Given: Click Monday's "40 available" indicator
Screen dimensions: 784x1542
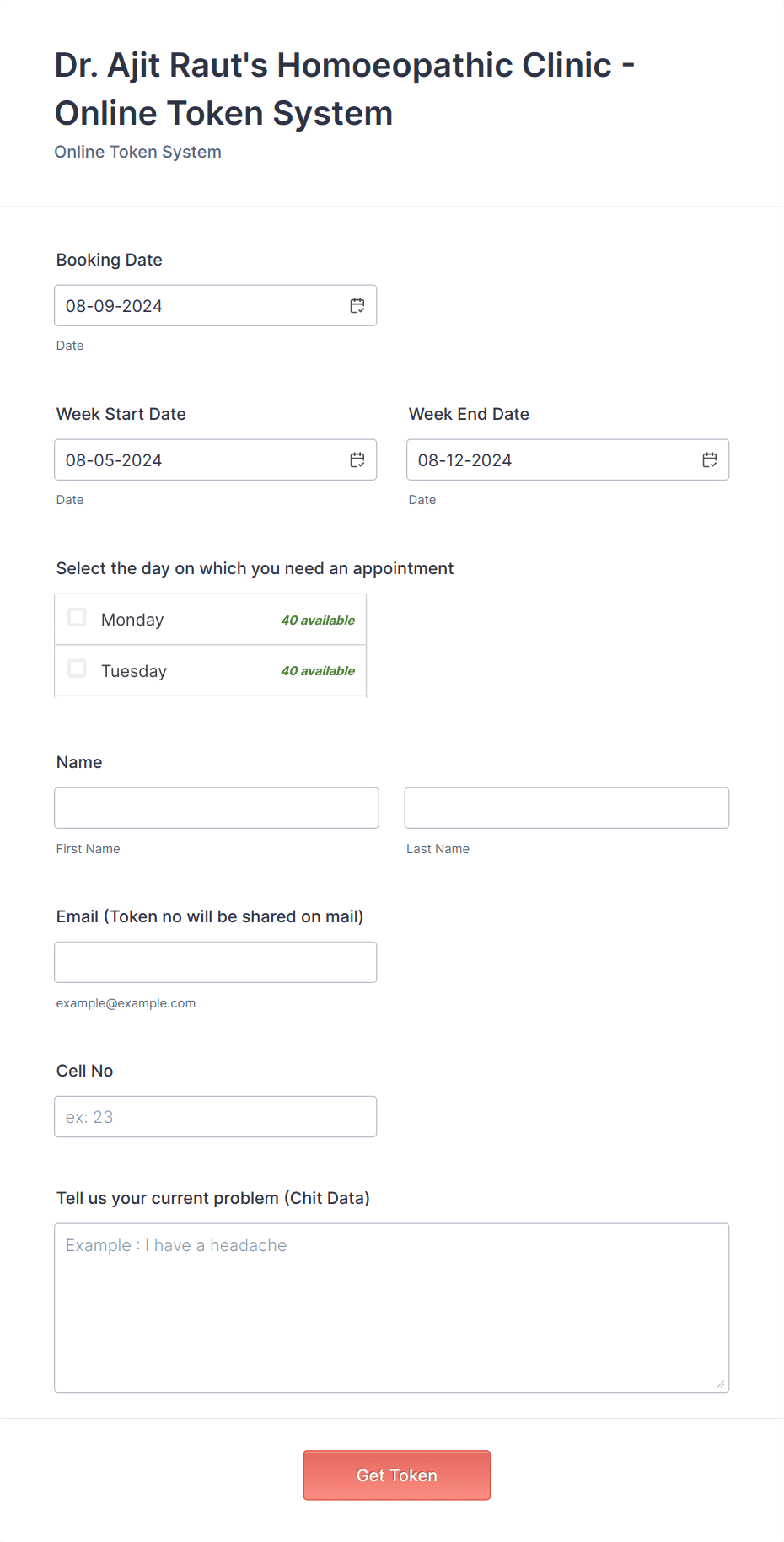Looking at the screenshot, I should (x=318, y=621).
